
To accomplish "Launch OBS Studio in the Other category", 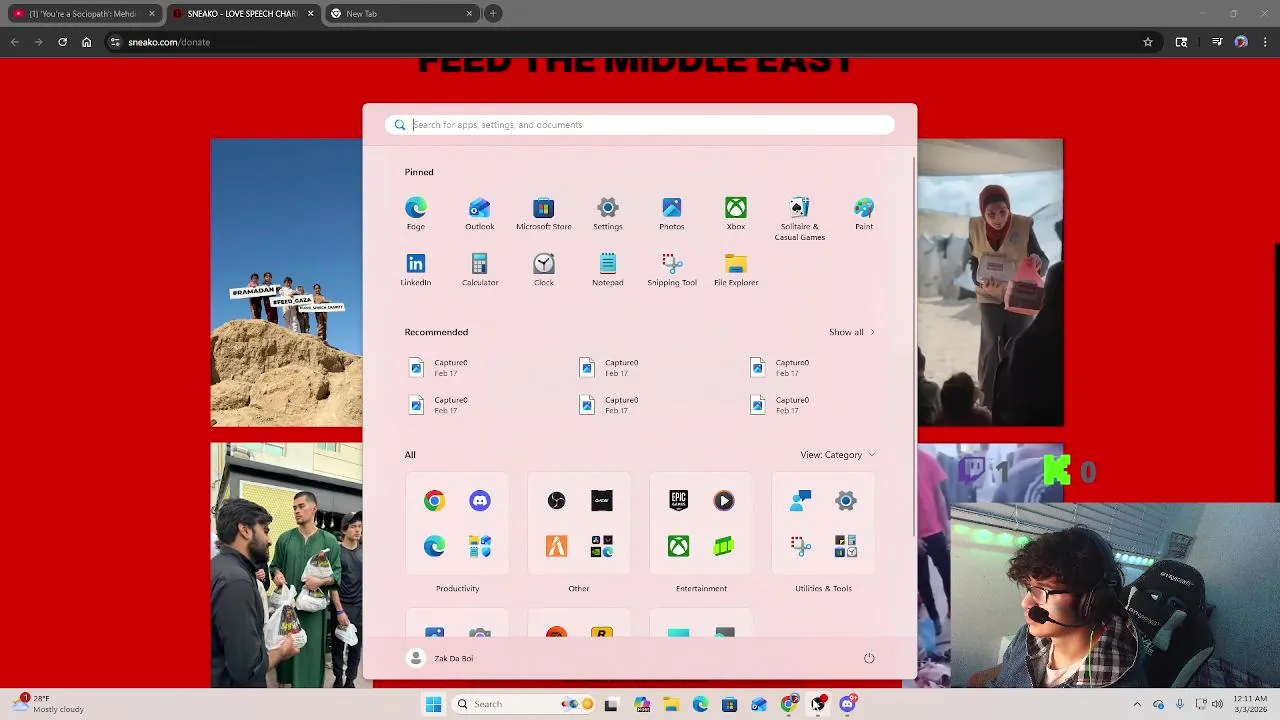I will pos(556,501).
